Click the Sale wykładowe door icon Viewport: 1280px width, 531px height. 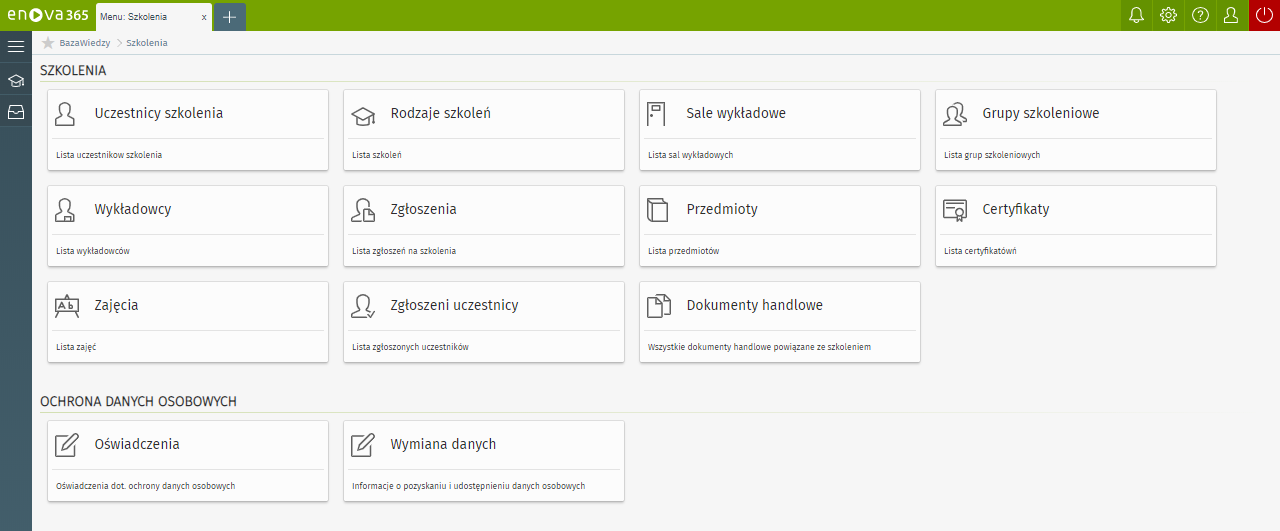656,114
